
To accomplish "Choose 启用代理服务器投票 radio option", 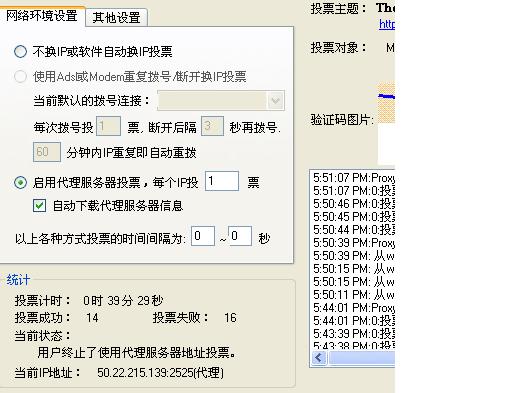I will point(20,183).
